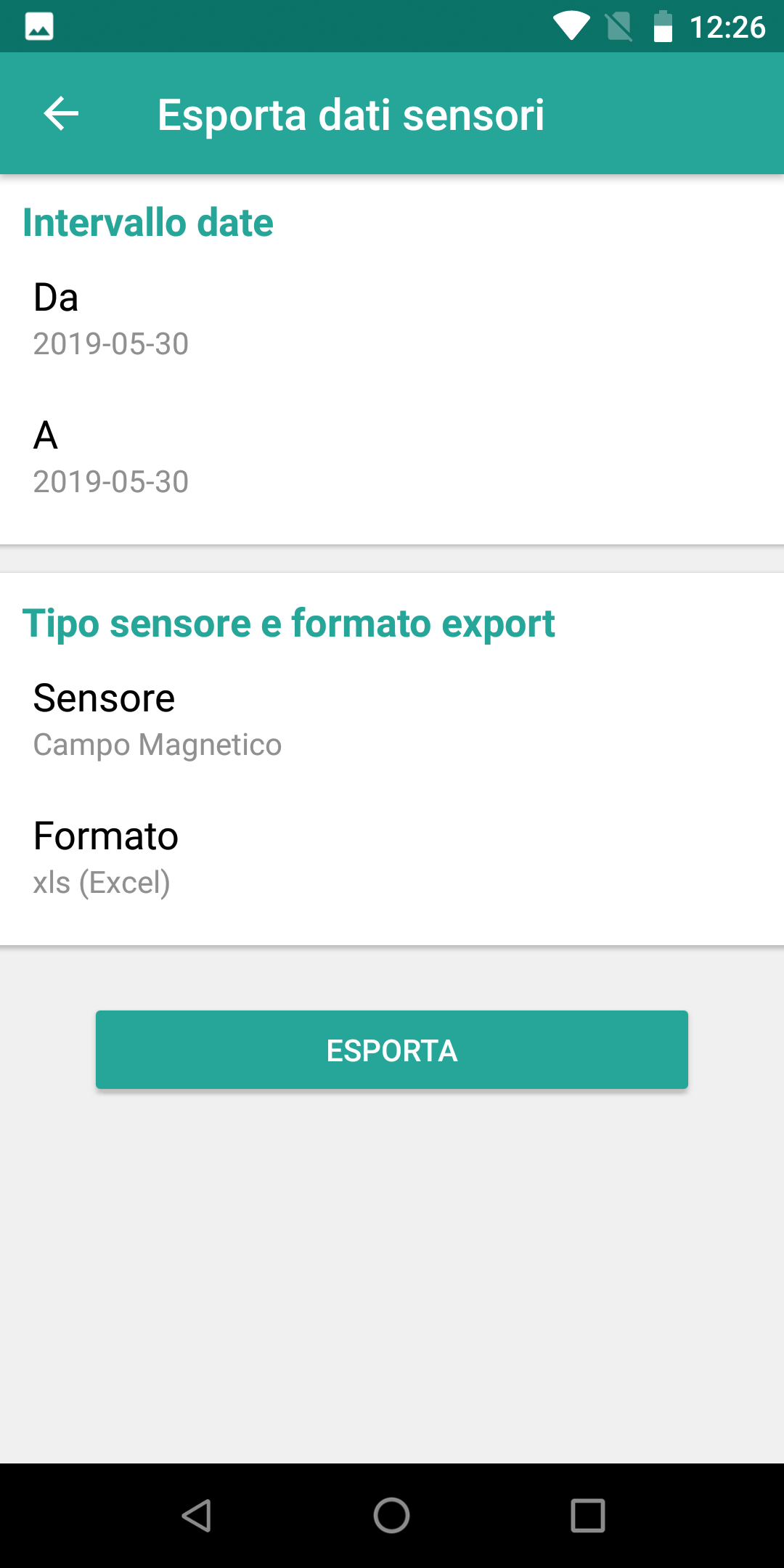
Task: Go back using the arrow icon
Action: coord(61,114)
